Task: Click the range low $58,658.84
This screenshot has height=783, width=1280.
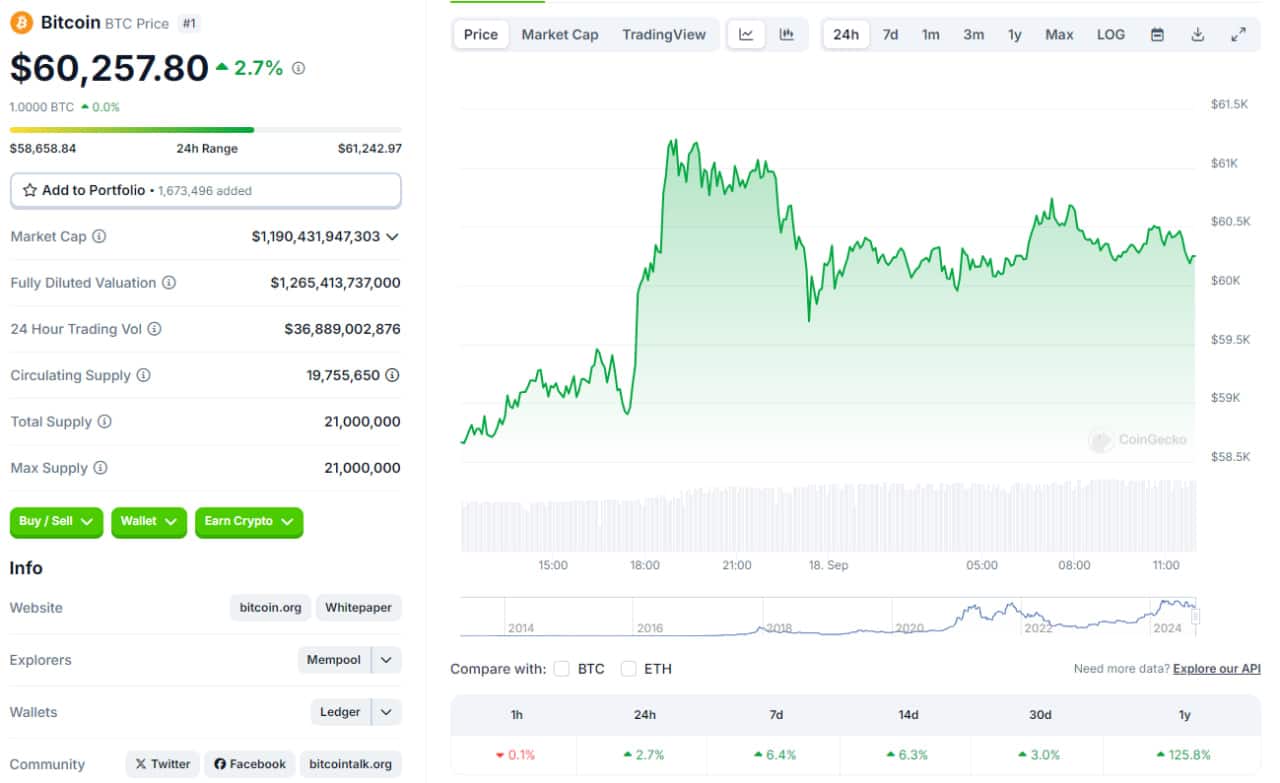Action: (x=43, y=148)
